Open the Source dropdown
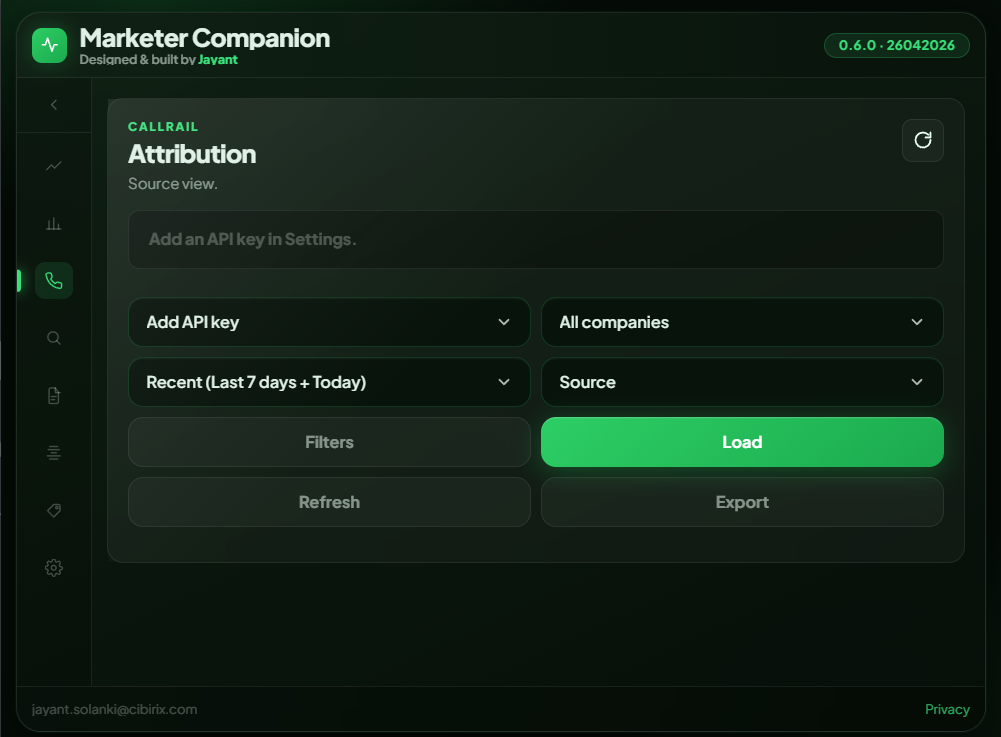Image resolution: width=1001 pixels, height=737 pixels. [x=742, y=382]
